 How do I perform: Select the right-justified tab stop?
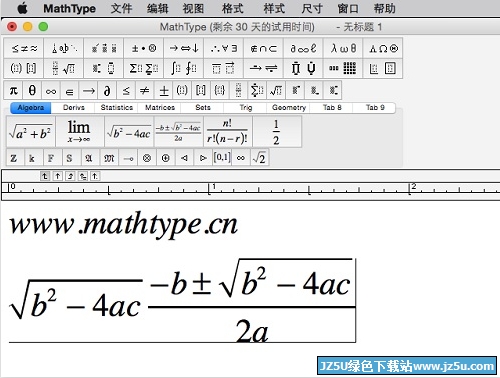click(70, 176)
